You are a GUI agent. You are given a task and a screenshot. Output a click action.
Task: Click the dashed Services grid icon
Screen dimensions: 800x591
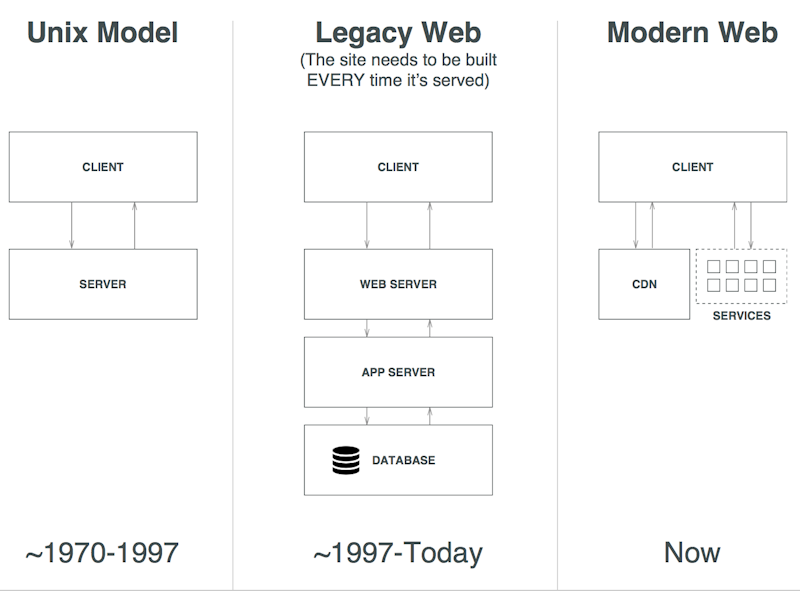click(741, 276)
